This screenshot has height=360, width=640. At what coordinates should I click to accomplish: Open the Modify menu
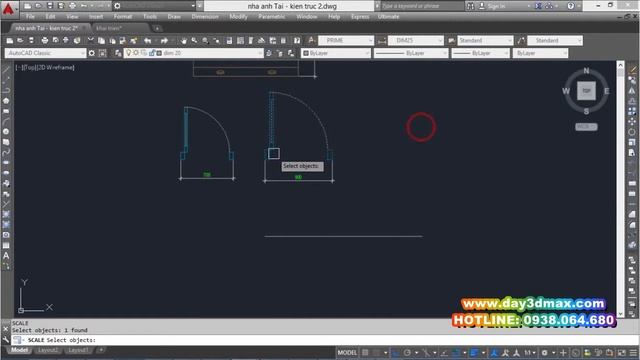pyautogui.click(x=238, y=17)
